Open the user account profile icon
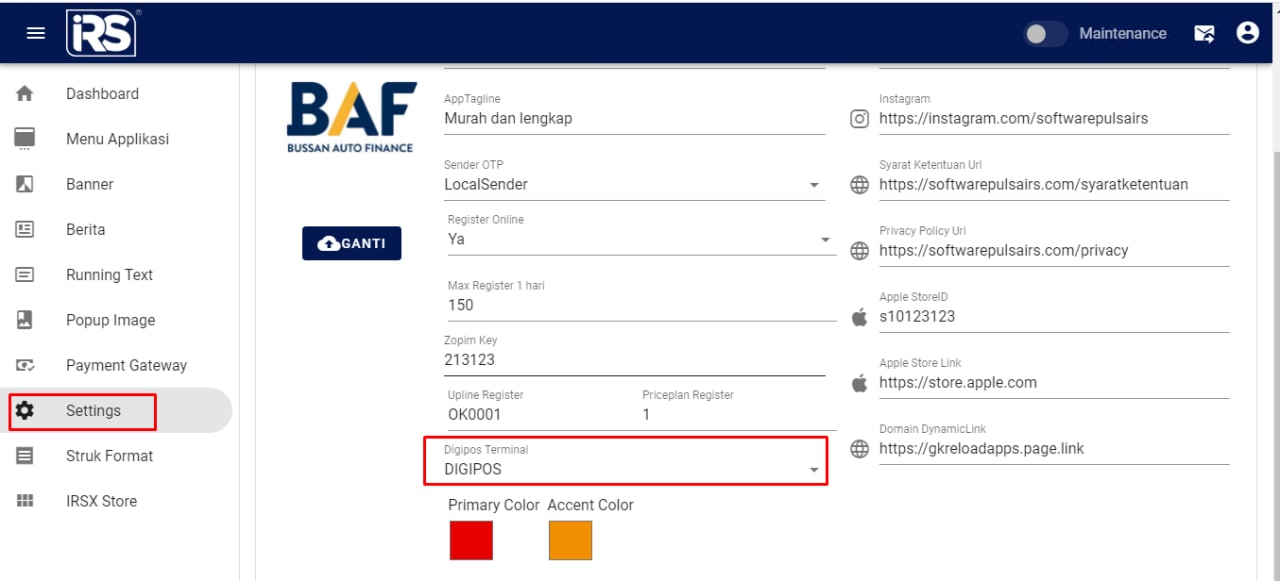The height and width of the screenshot is (581, 1280). (1247, 33)
